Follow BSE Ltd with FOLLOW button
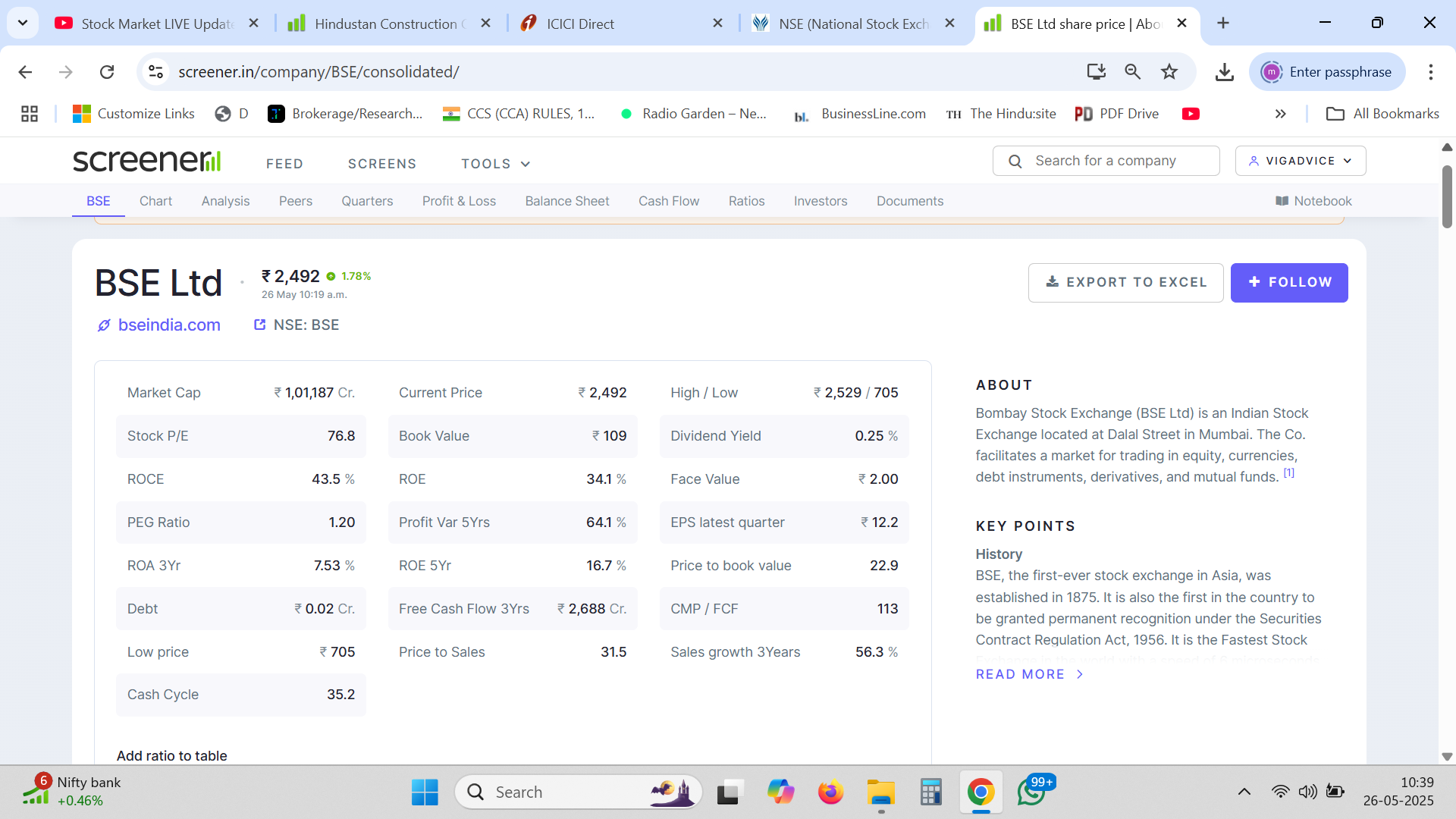This screenshot has width=1456, height=819. pyautogui.click(x=1289, y=283)
